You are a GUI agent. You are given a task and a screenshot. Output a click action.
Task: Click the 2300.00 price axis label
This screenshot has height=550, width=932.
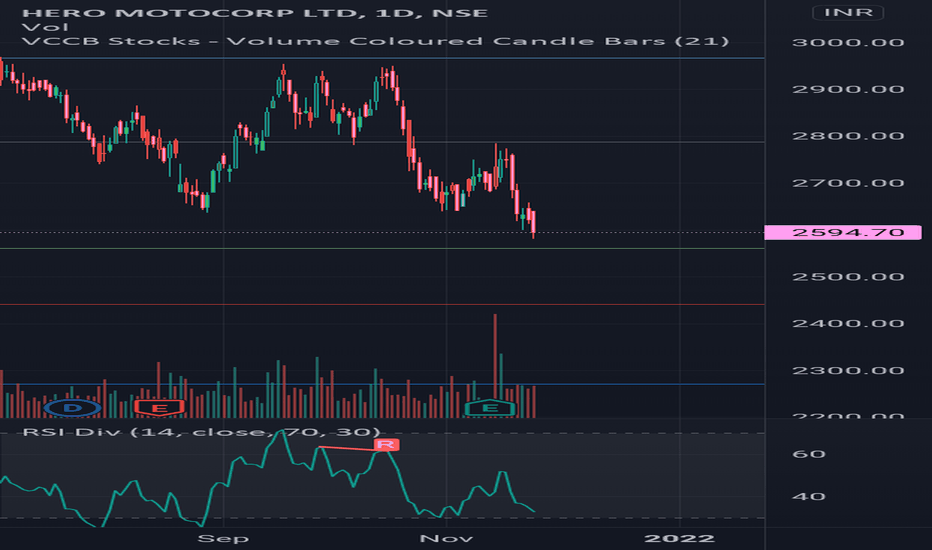(x=848, y=370)
